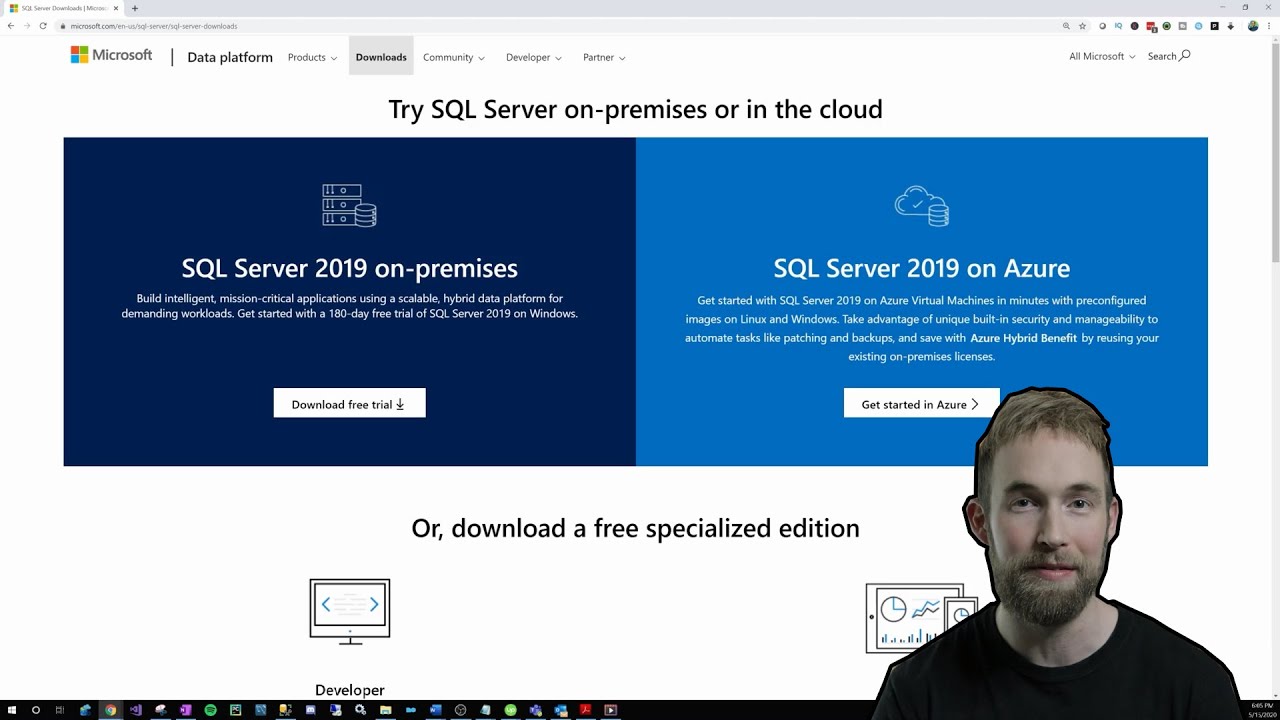Click the Developer label under the monitor icon
Screen dimensions: 1280x720
click(x=350, y=690)
